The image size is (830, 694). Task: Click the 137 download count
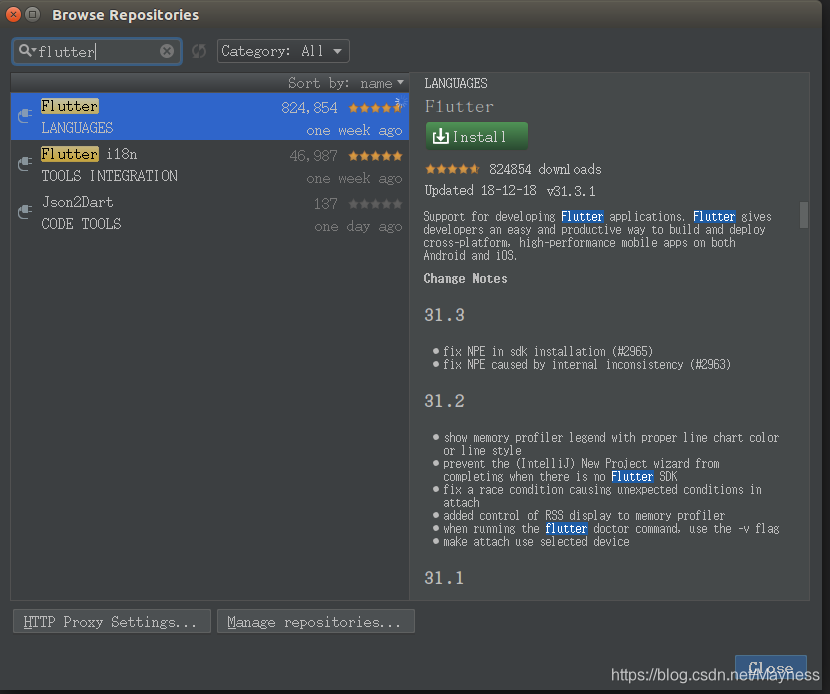coord(326,204)
